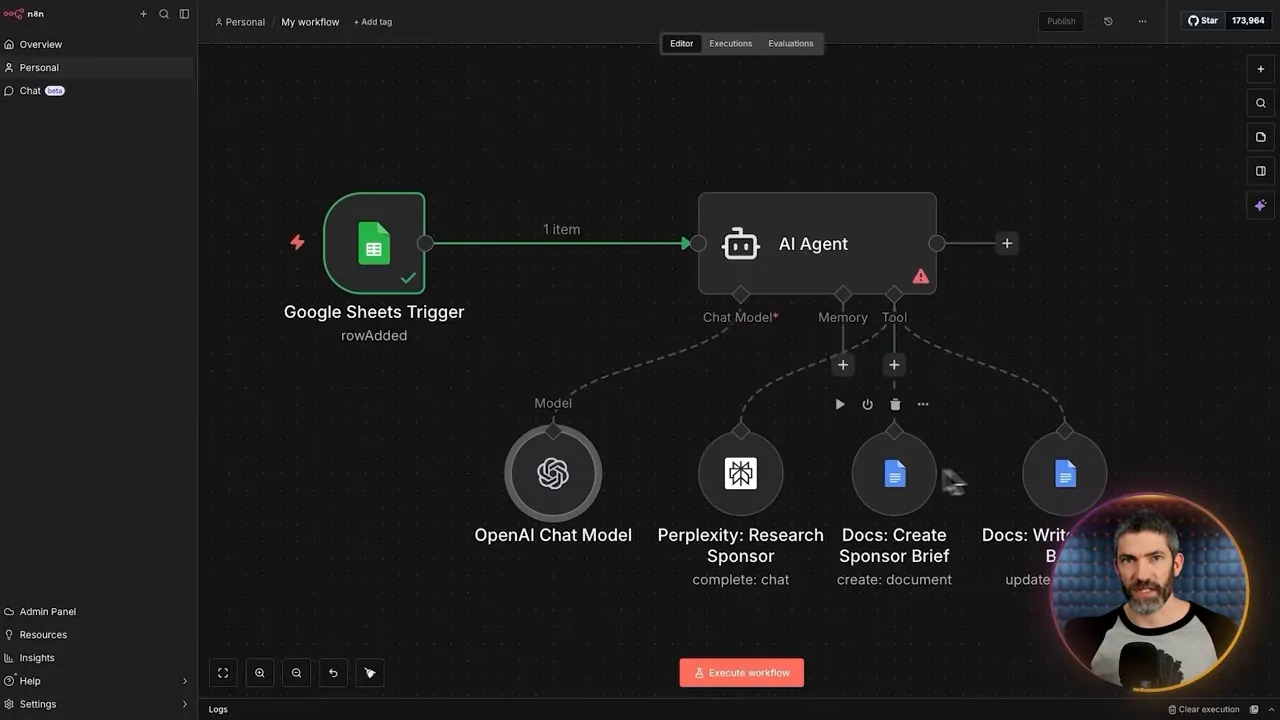The image size is (1280, 720).
Task: Add a sticky note to the canvas
Action: pyautogui.click(x=1261, y=137)
